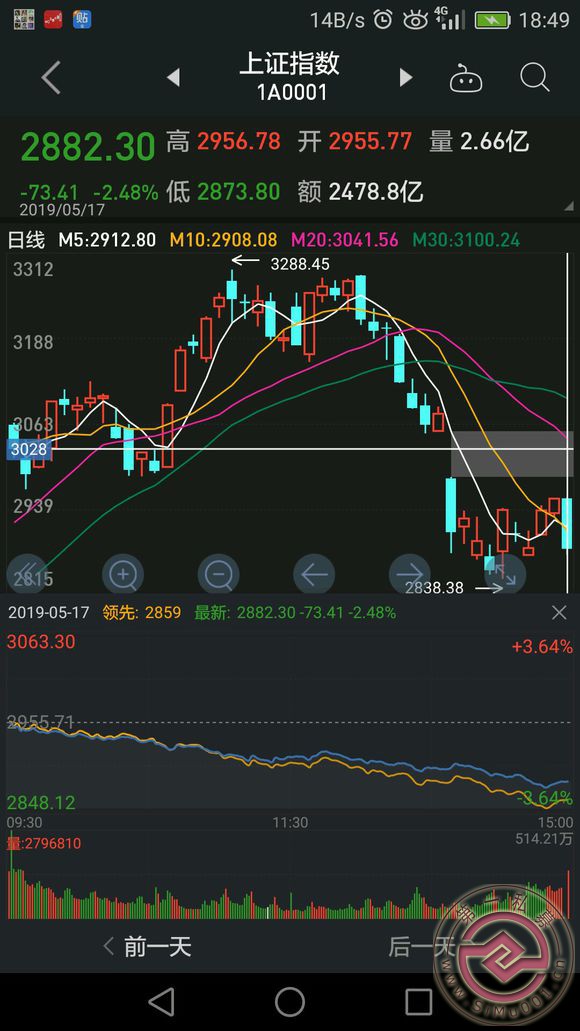Open the 日线 period selector
This screenshot has width=580, height=1031.
26,240
